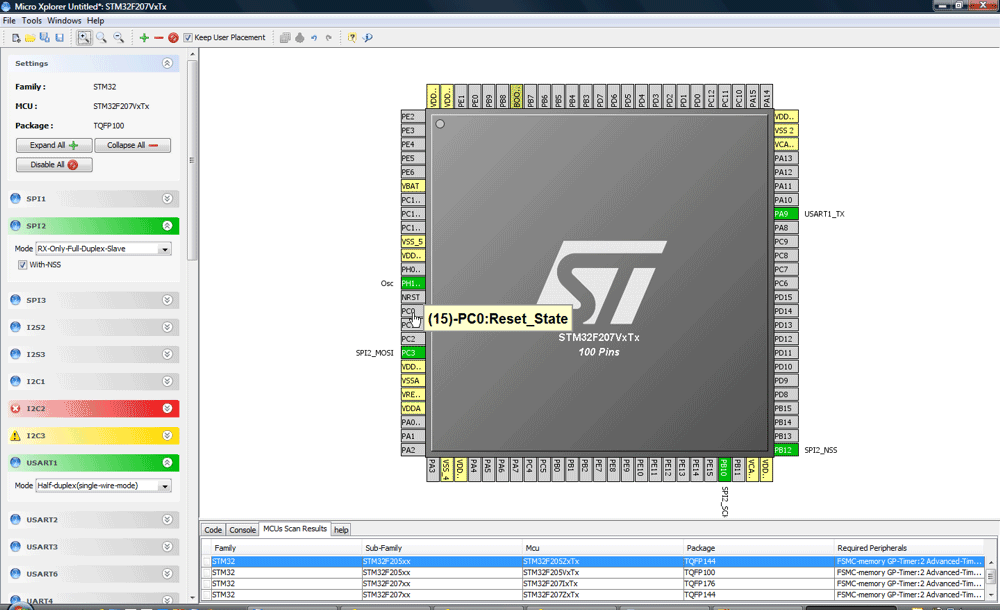
Task: Click the red disable-all toolbar icon
Action: (x=173, y=38)
